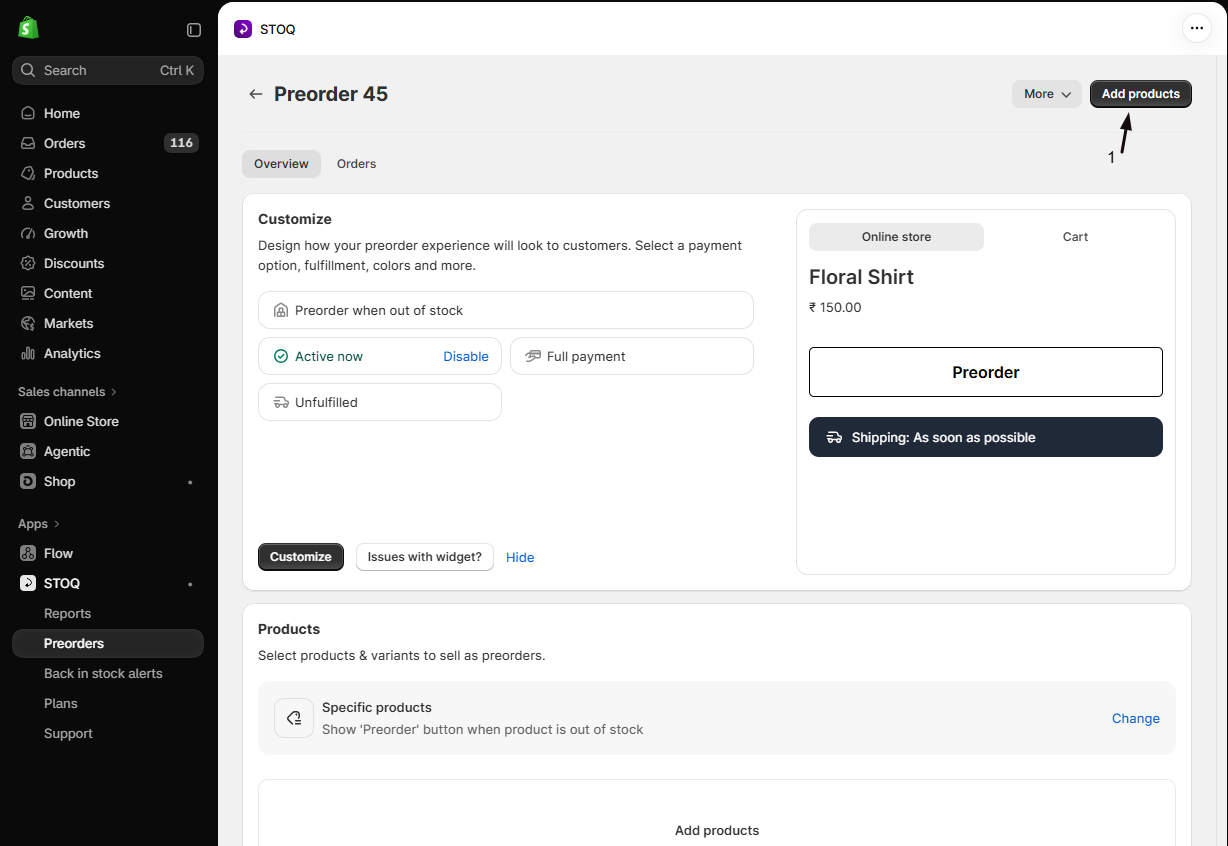The image size is (1228, 846).
Task: Toggle the sidebar collapse icon
Action: coord(194,30)
